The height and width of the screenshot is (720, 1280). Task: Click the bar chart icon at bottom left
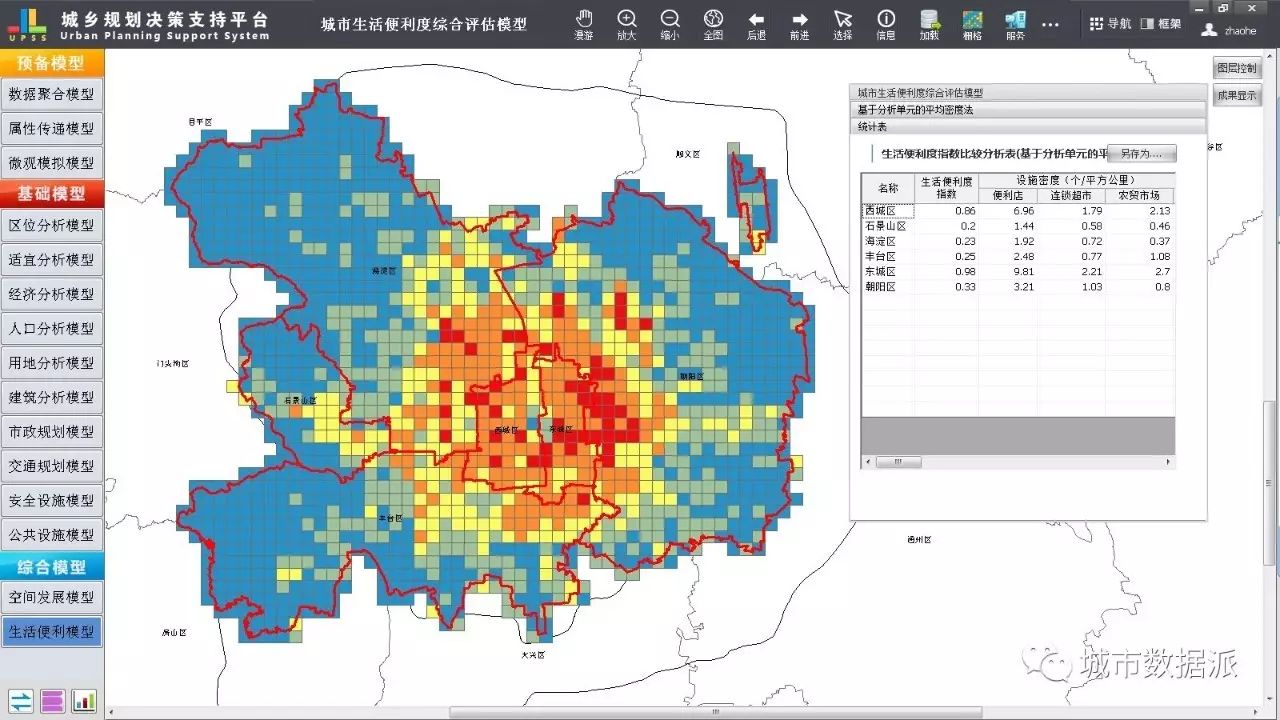click(84, 701)
